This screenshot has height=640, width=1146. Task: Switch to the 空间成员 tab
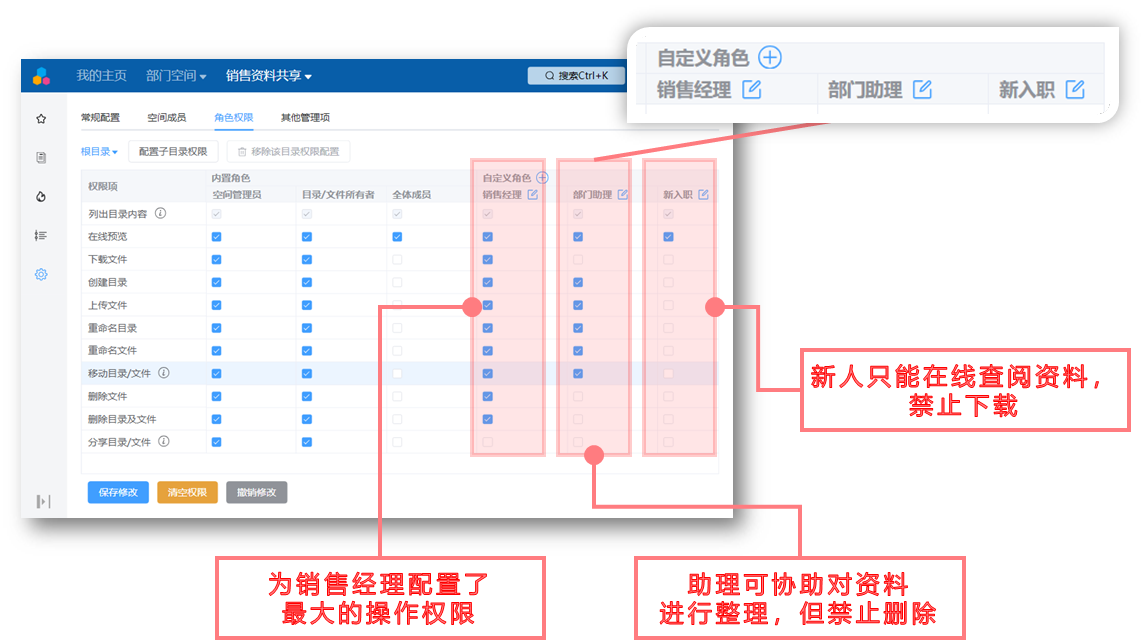[167, 118]
